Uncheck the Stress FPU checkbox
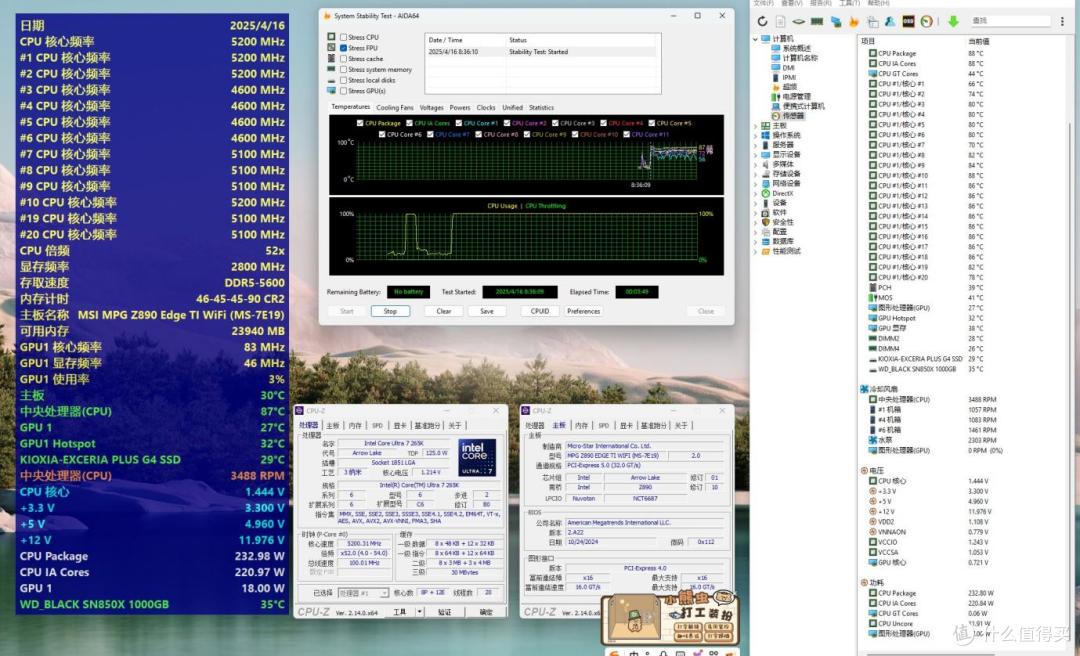This screenshot has width=1080, height=656. [344, 48]
